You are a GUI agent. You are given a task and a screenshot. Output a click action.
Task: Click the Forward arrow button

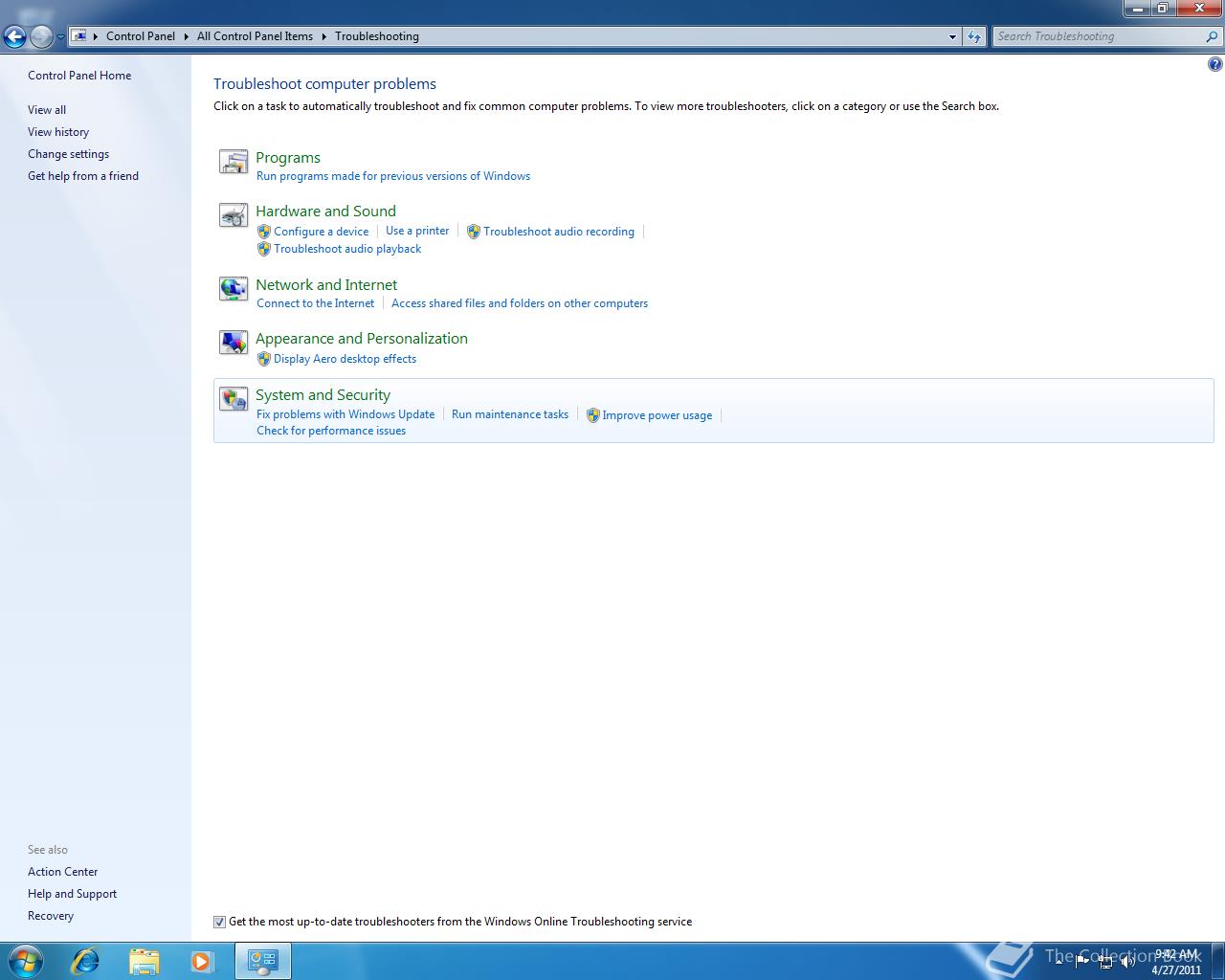(41, 36)
